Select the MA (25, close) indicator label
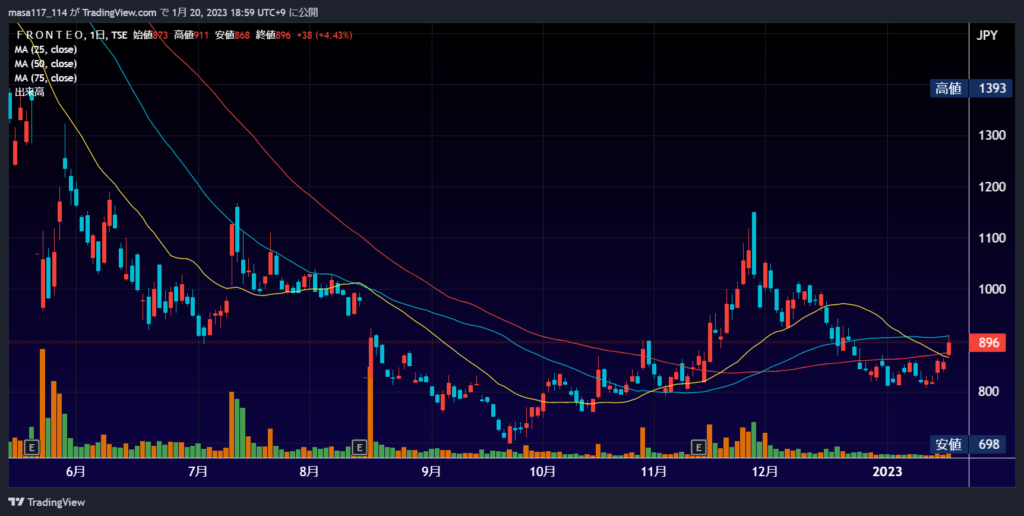 point(46,50)
